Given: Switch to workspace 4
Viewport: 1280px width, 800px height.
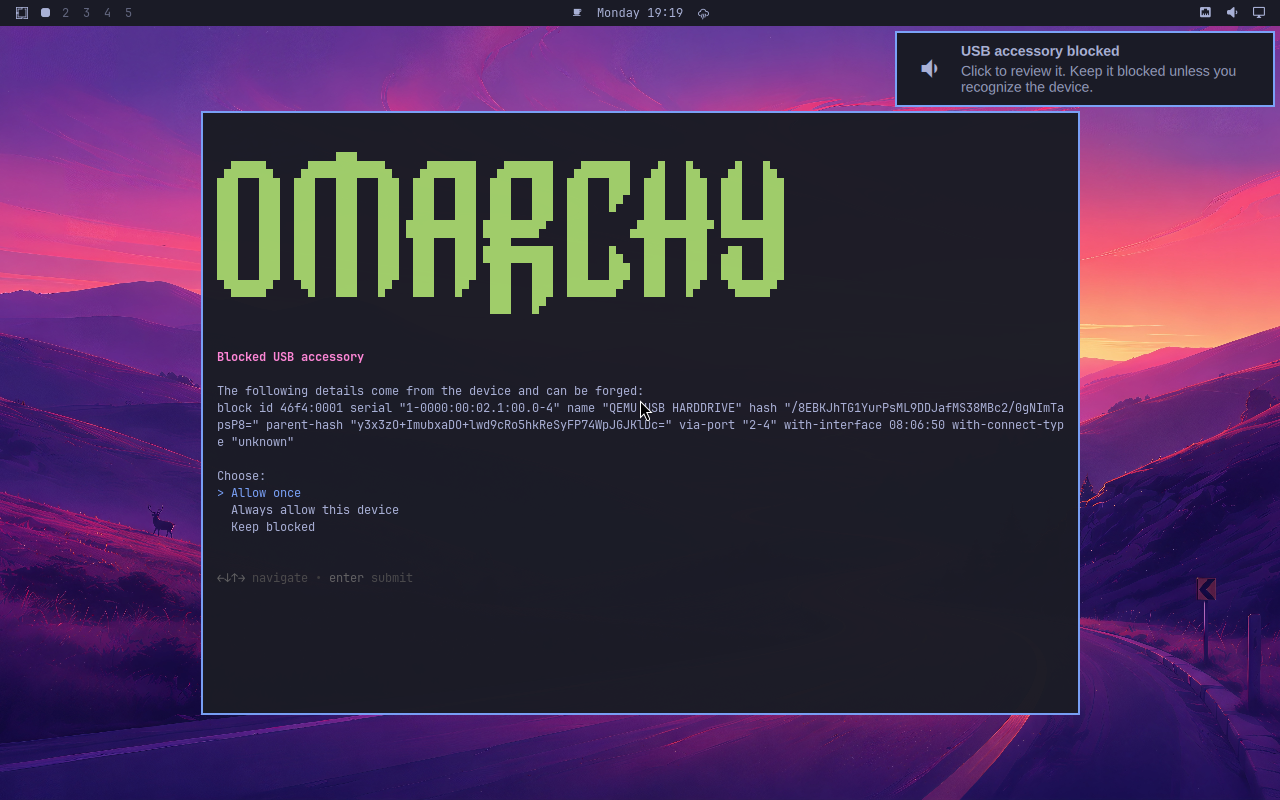Looking at the screenshot, I should (x=108, y=13).
